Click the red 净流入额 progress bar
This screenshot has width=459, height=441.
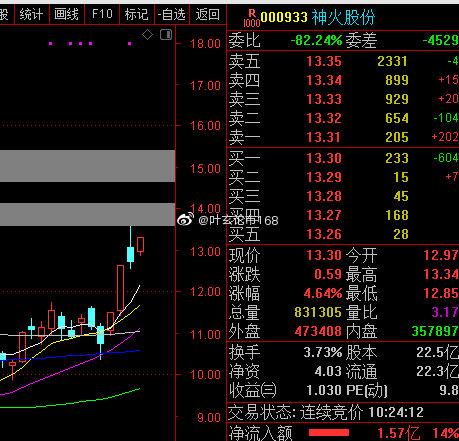(x=329, y=433)
